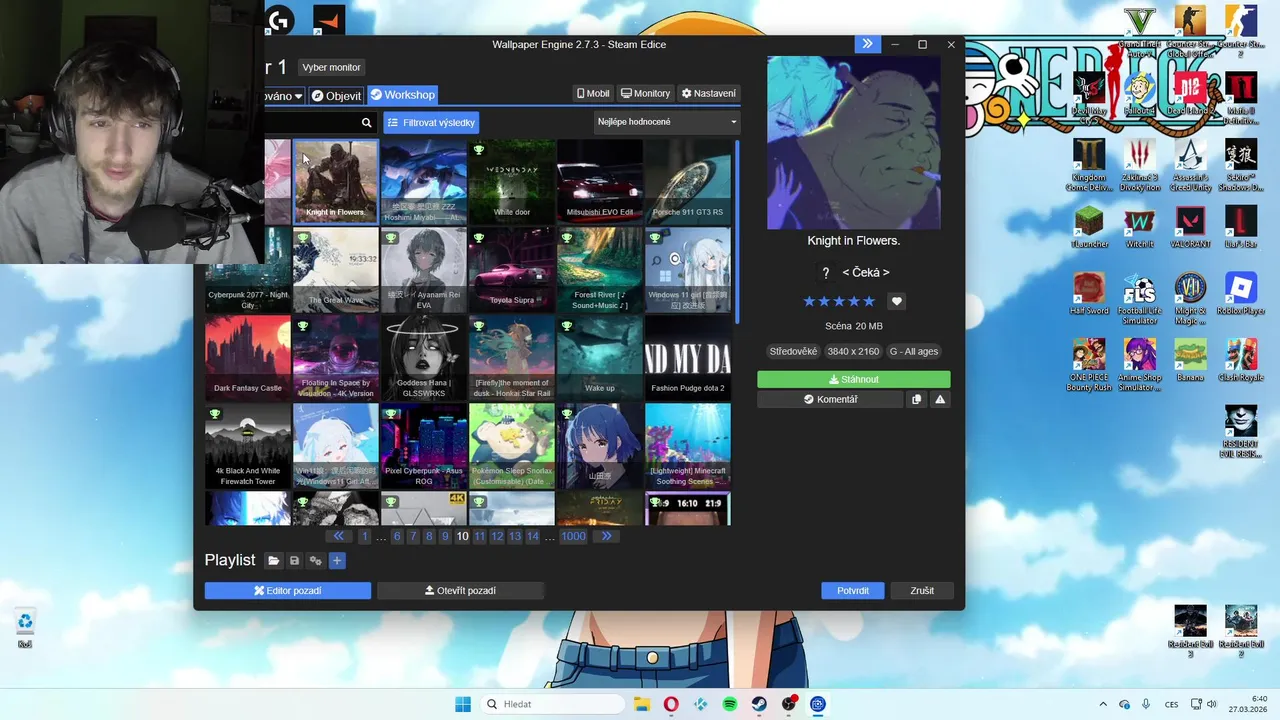This screenshot has width=1280, height=720.
Task: Open the Clash Royale desktop shortcut
Action: click(x=1240, y=361)
